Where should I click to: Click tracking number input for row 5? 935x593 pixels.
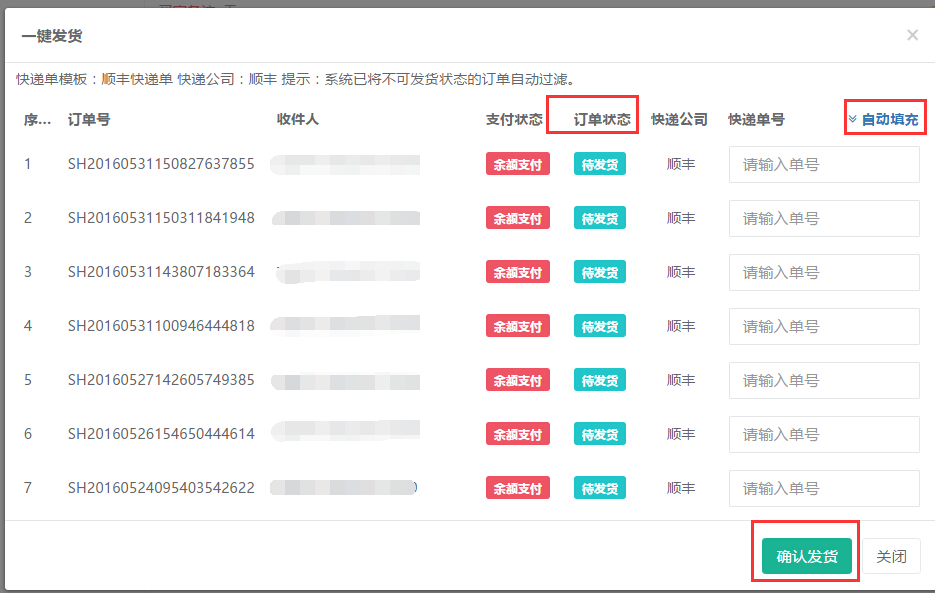pyautogui.click(x=824, y=380)
